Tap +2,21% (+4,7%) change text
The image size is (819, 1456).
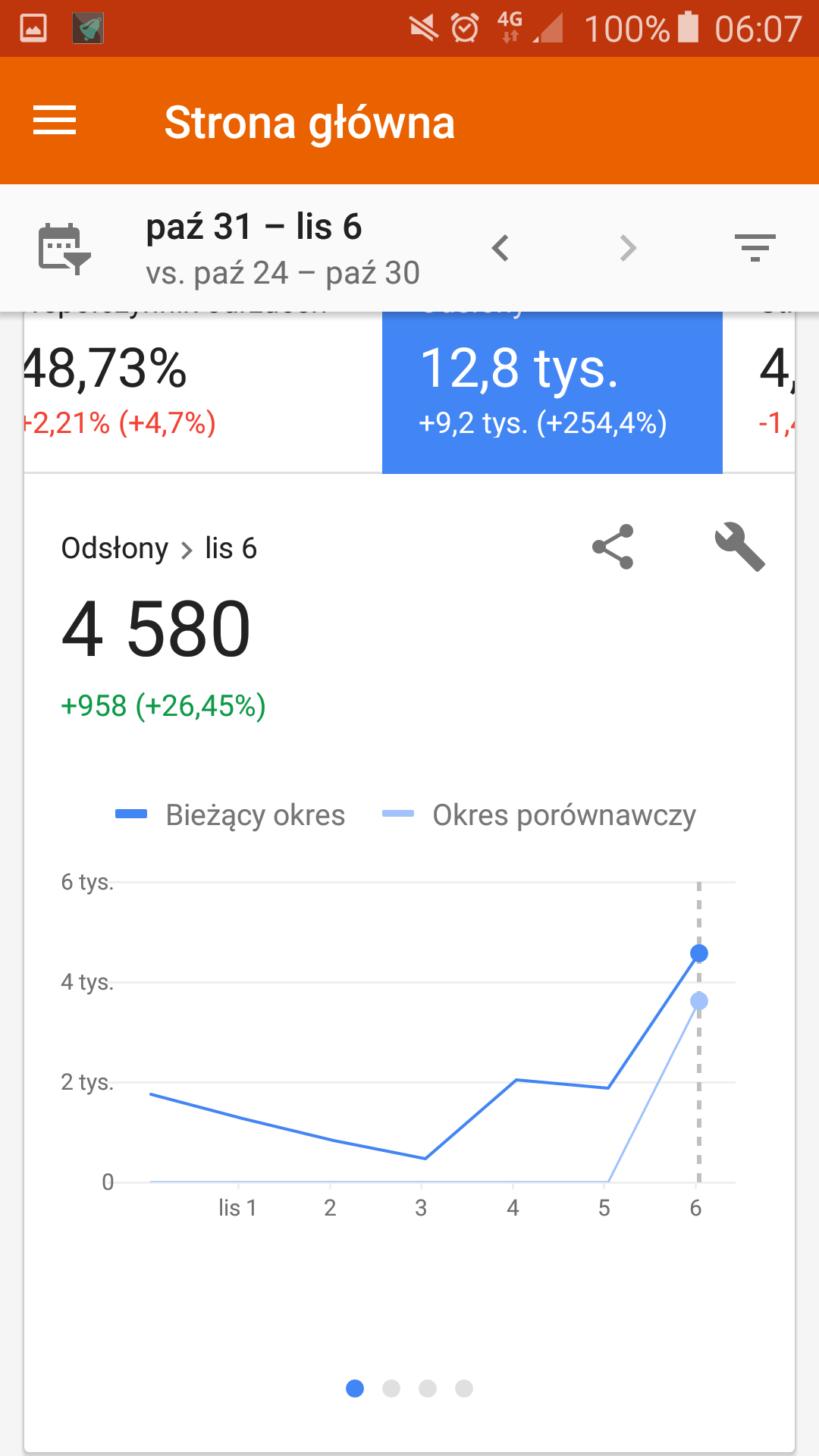(120, 423)
